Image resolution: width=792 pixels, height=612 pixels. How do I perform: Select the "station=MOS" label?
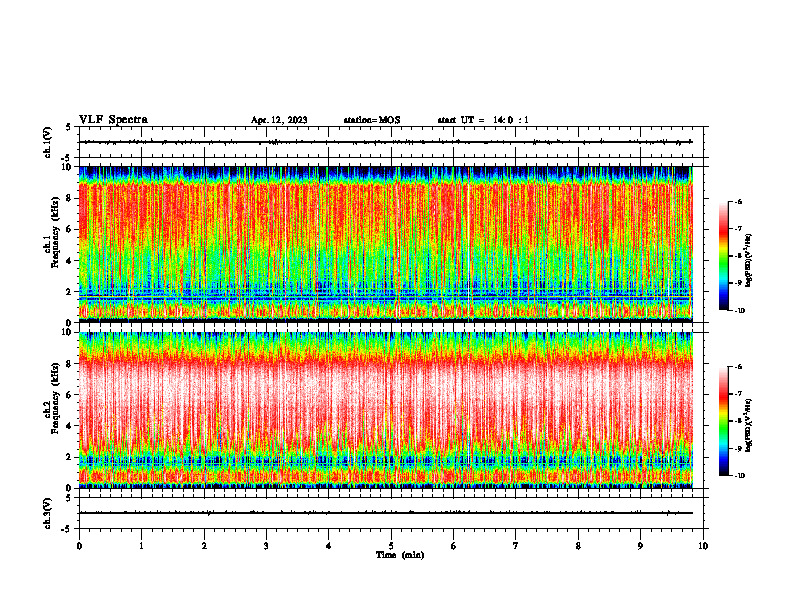[372, 120]
